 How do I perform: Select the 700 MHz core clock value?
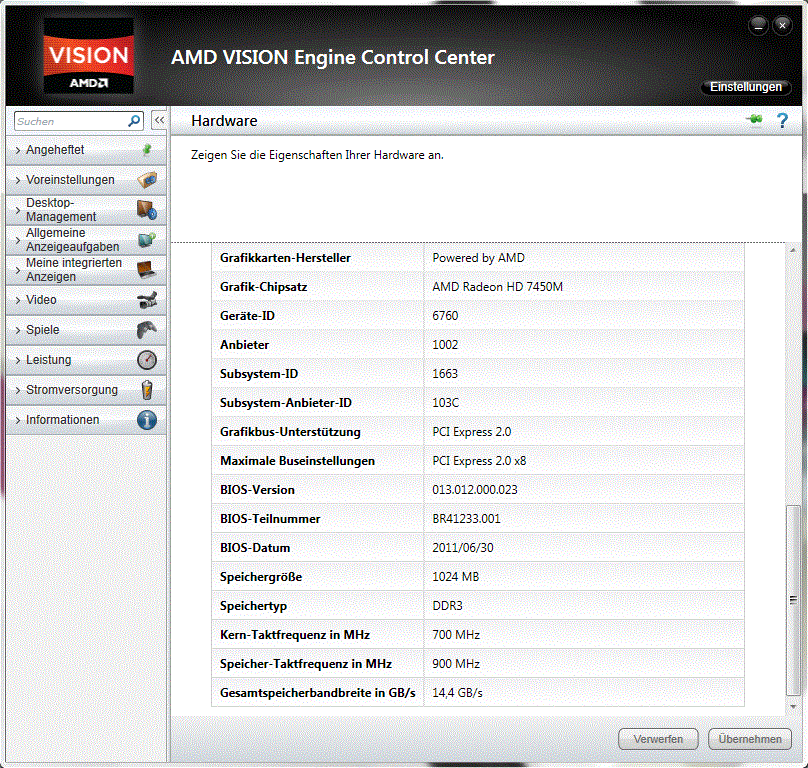(x=456, y=635)
